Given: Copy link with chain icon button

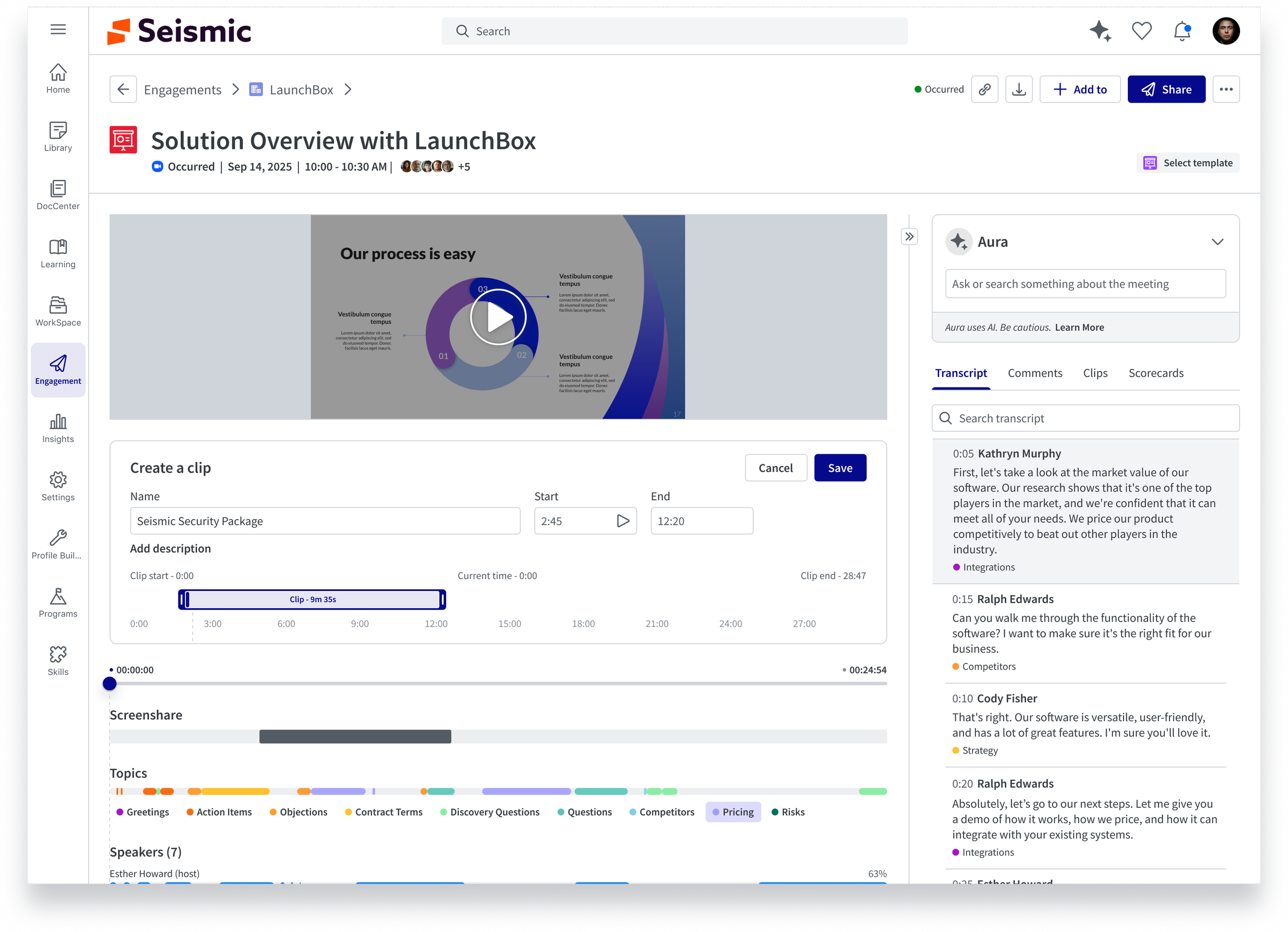Looking at the screenshot, I should tap(984, 89).
